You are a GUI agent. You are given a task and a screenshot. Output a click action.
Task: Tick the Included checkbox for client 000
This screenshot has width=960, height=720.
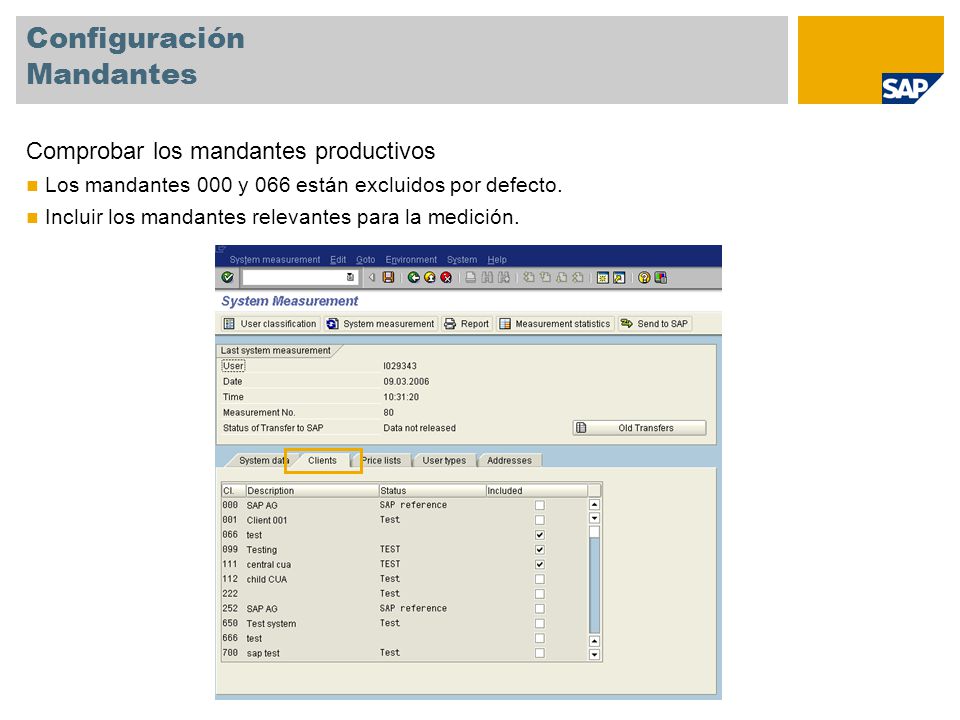pyautogui.click(x=539, y=505)
